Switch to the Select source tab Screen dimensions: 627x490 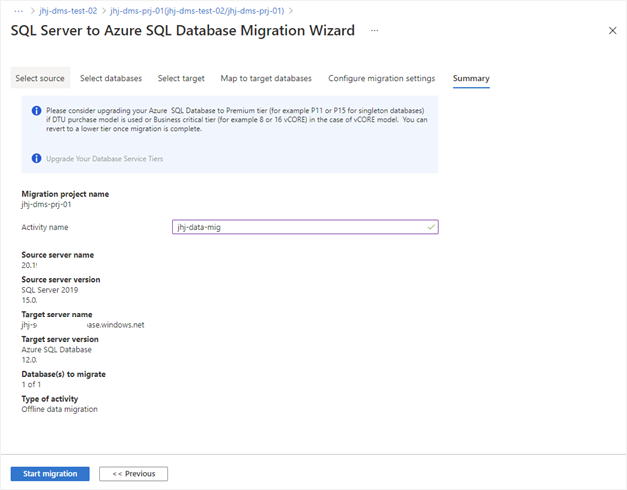[x=40, y=78]
